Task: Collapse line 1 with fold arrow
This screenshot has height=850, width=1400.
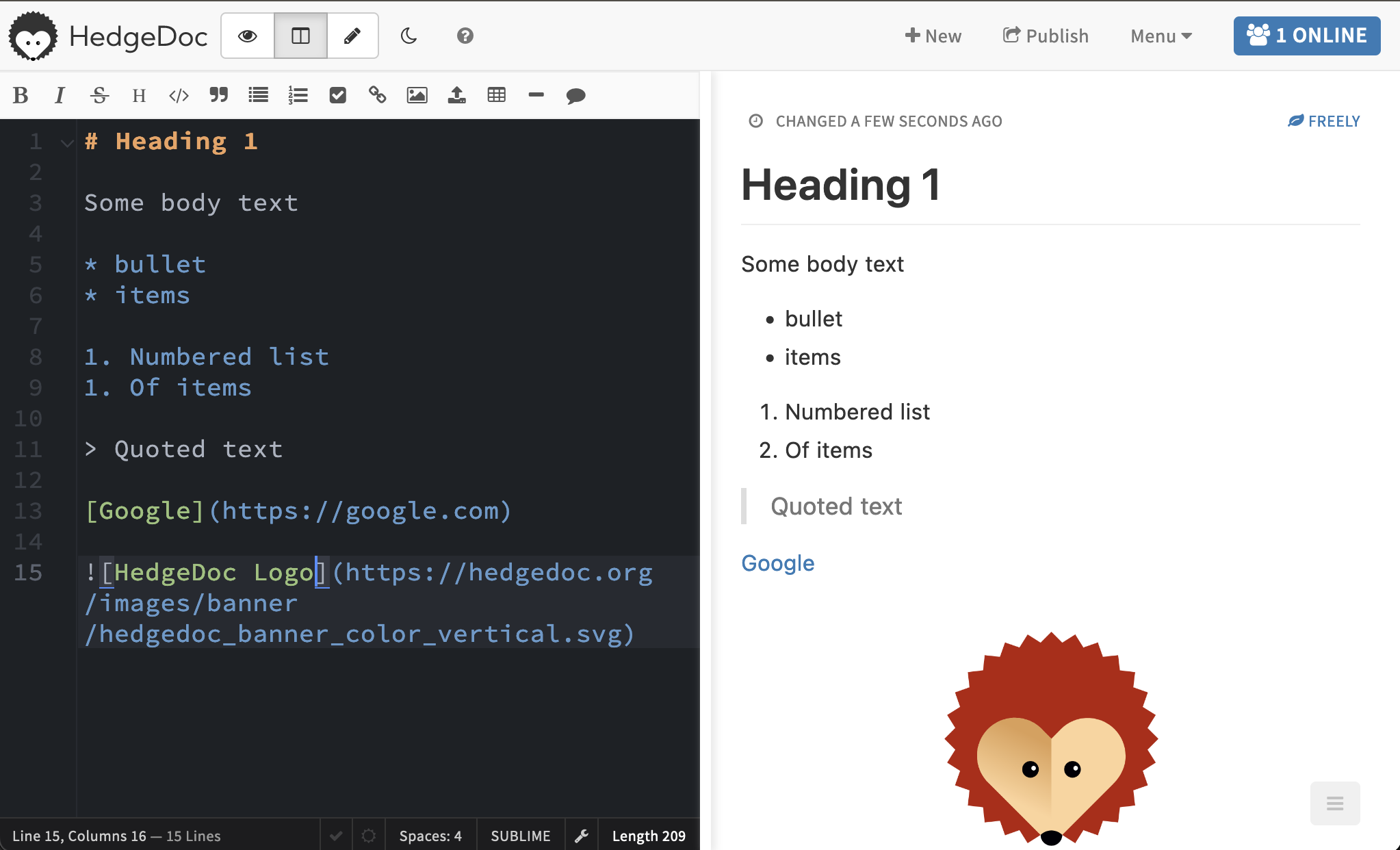Action: (x=65, y=140)
